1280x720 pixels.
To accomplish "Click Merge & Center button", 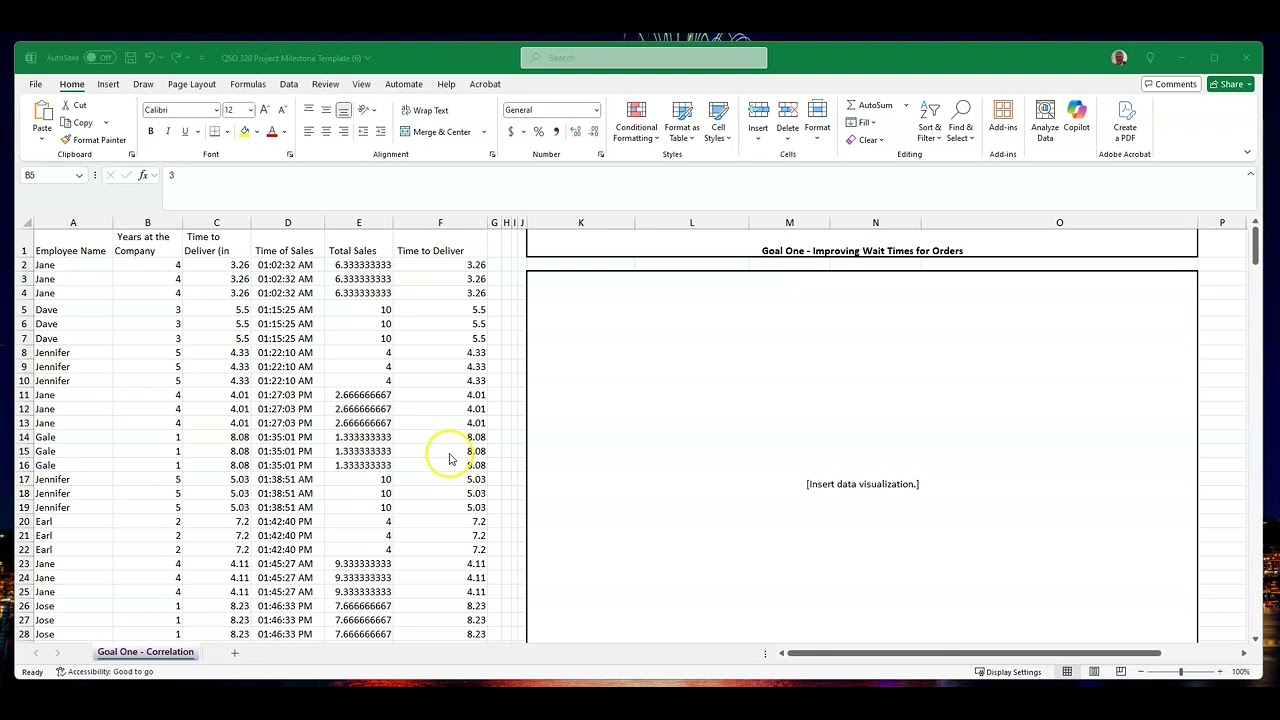I will pos(435,132).
